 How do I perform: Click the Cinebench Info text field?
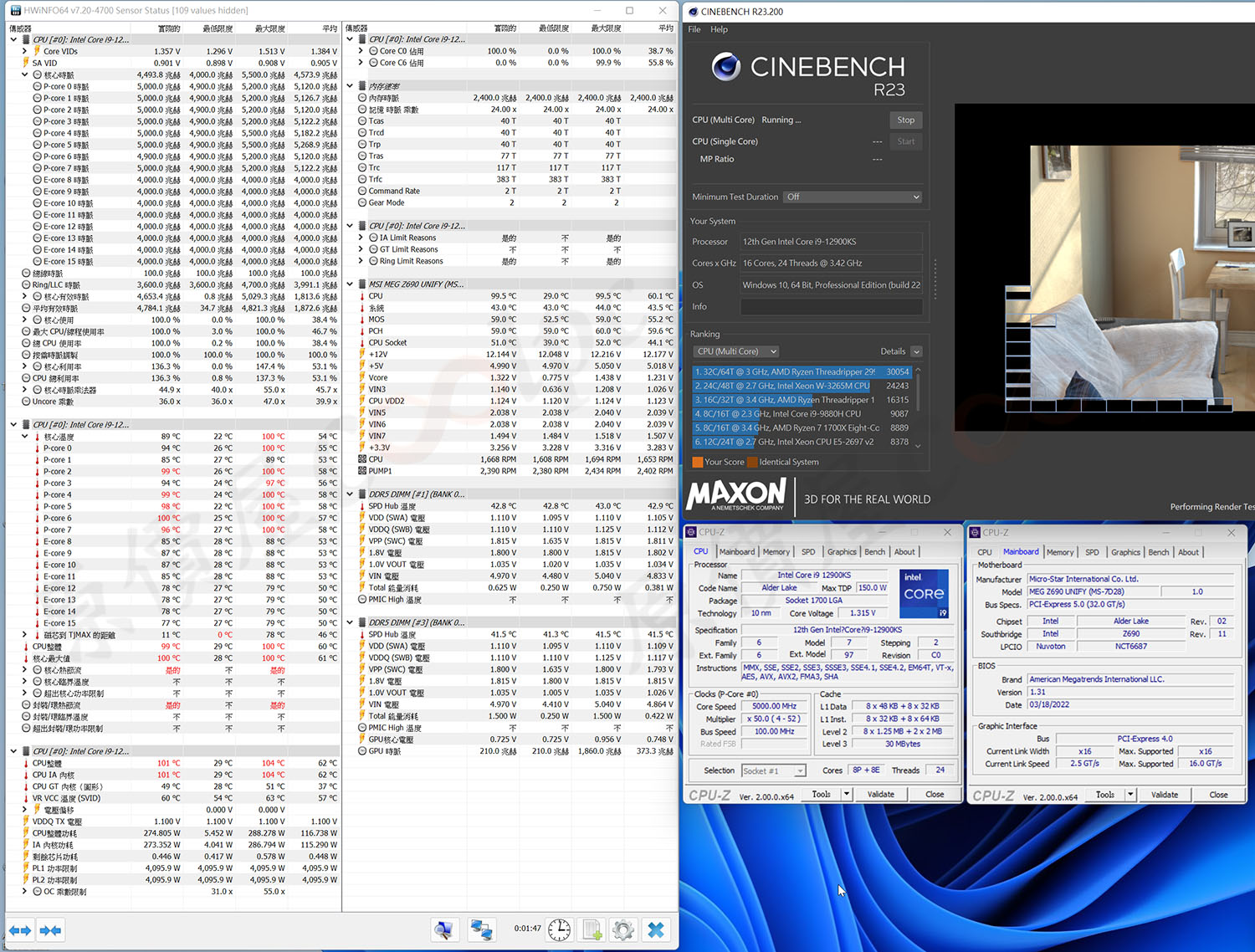click(831, 307)
